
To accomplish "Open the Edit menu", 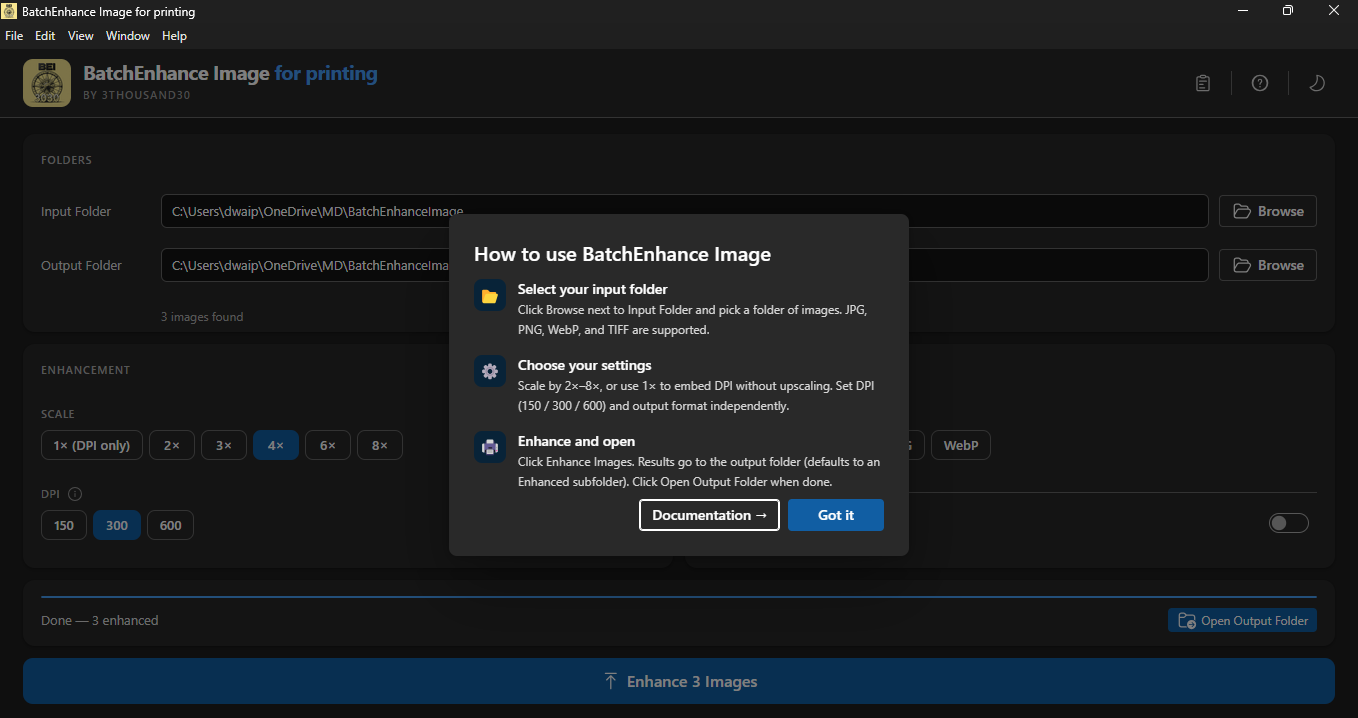I will [45, 36].
